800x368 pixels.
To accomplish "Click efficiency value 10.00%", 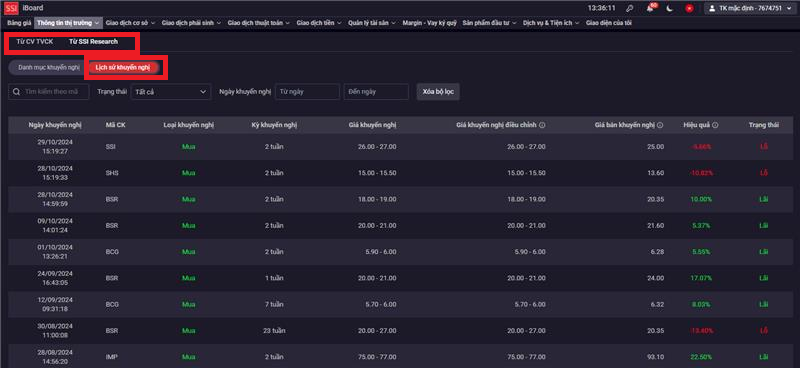I will pos(702,199).
